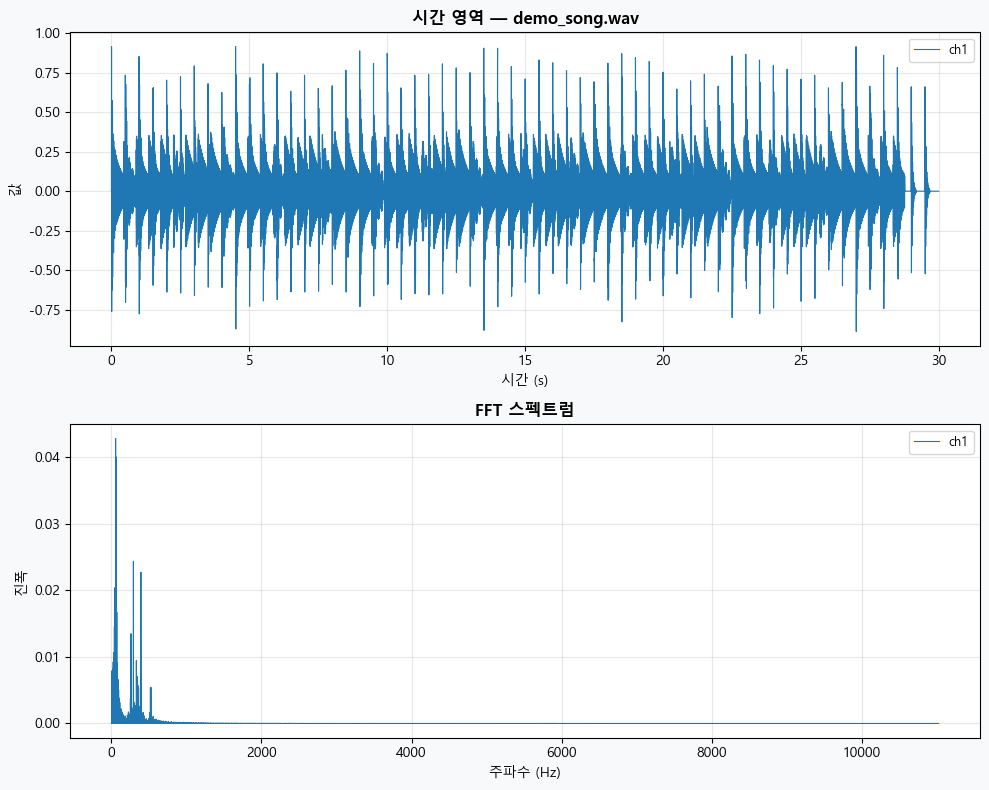Screen dimensions: 989x790
Task: Click the '시간 (s)' x-axis label
Action: 525,380
